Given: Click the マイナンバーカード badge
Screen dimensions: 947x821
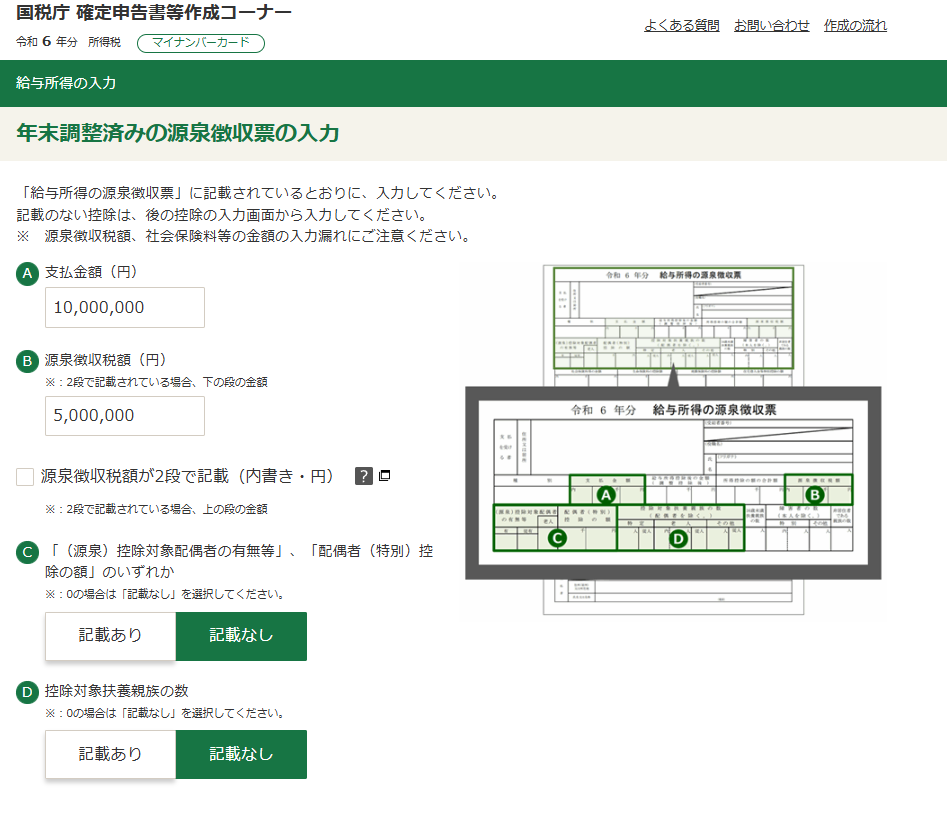Looking at the screenshot, I should click(x=201, y=43).
